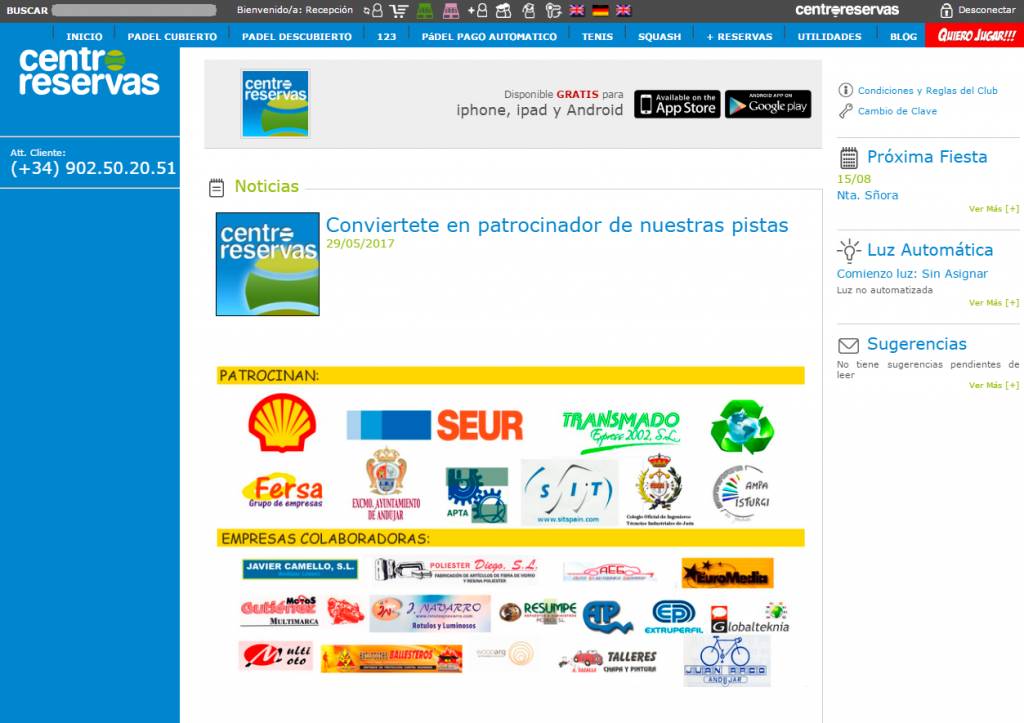Click the envelope icon beside Sugerencias
This screenshot has width=1024, height=723.
click(848, 345)
